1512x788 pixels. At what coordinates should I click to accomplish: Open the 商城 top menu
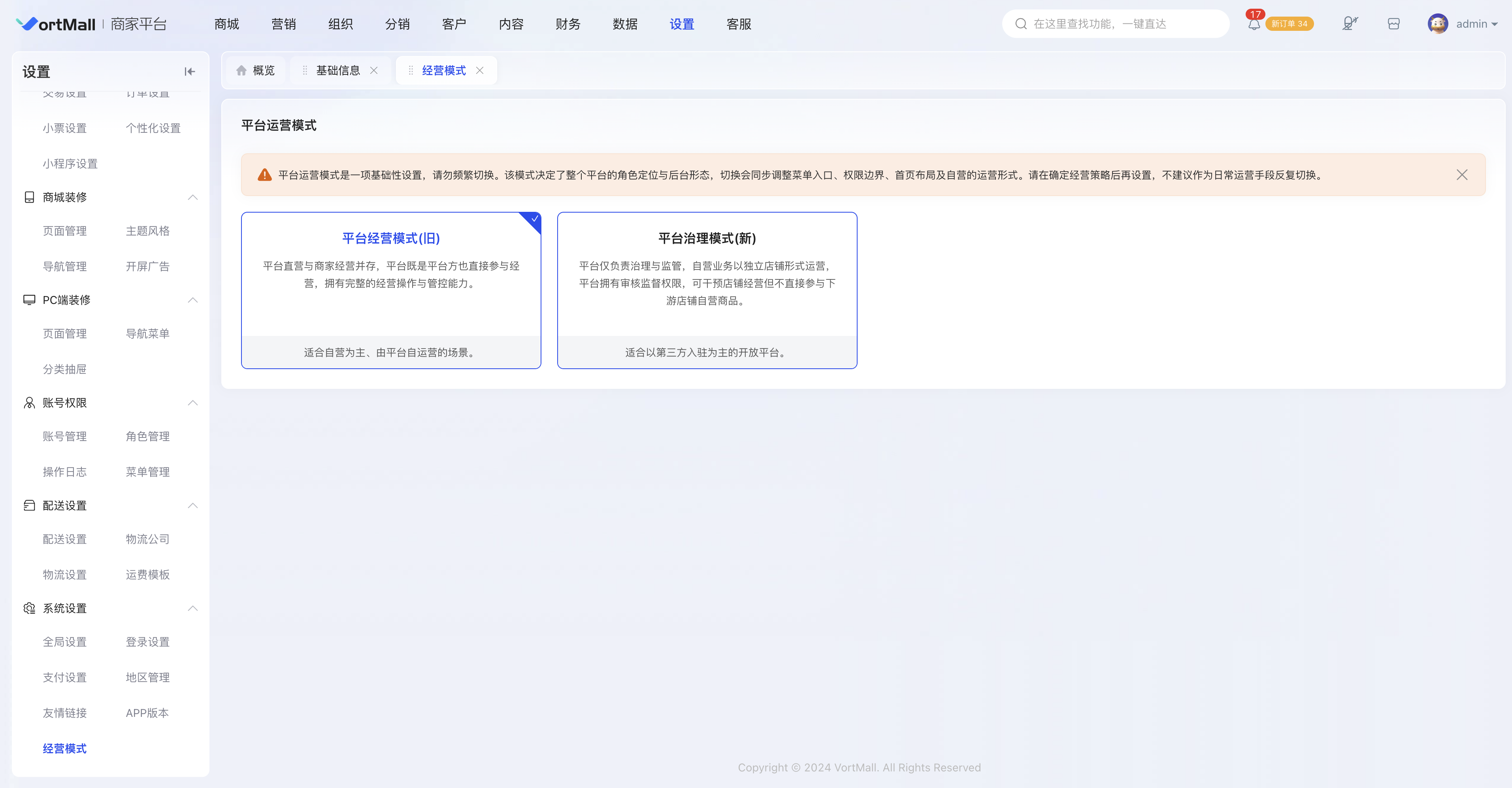point(226,24)
